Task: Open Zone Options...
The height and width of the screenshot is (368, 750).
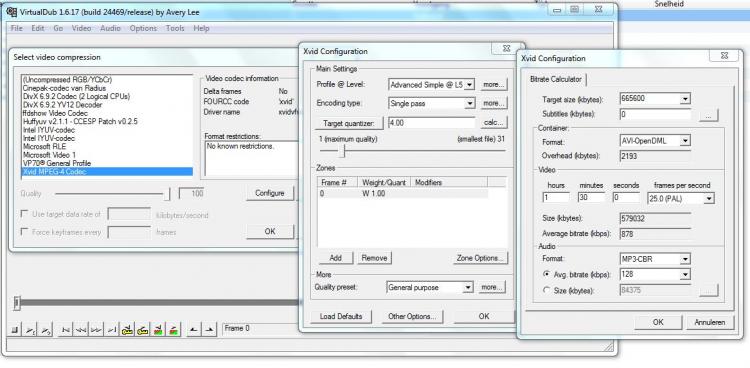Action: point(480,258)
